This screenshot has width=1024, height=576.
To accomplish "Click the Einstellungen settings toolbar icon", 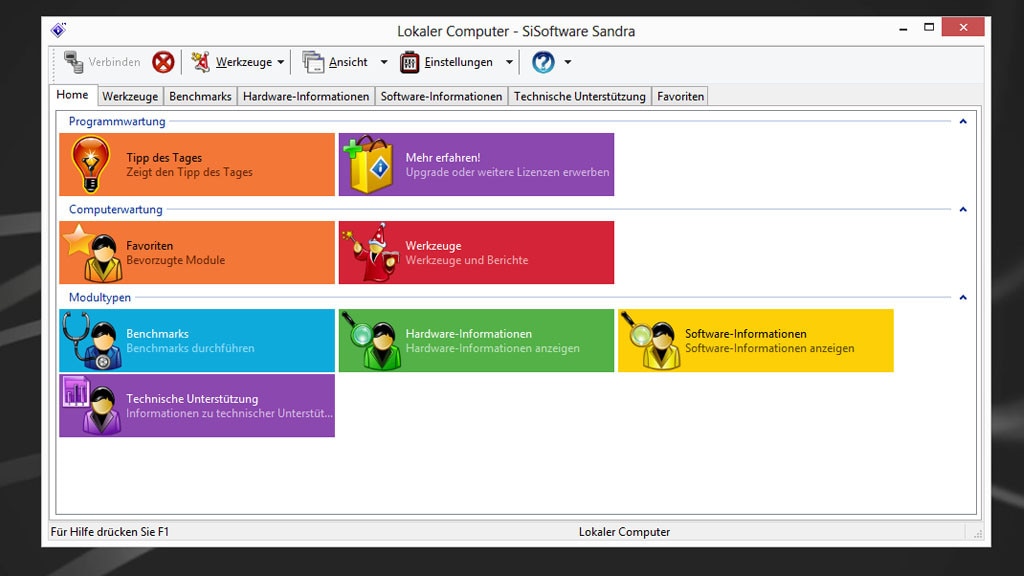I will point(409,62).
